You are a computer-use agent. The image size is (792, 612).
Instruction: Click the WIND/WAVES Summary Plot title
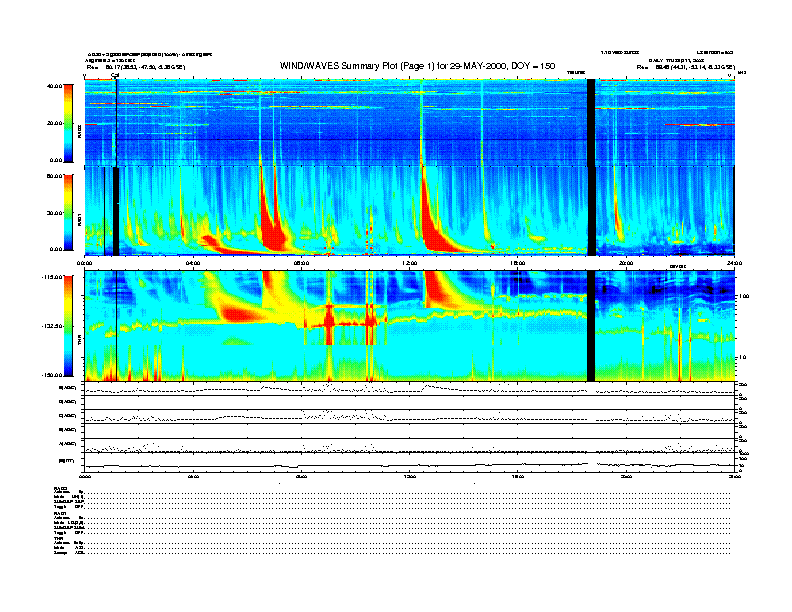point(417,66)
